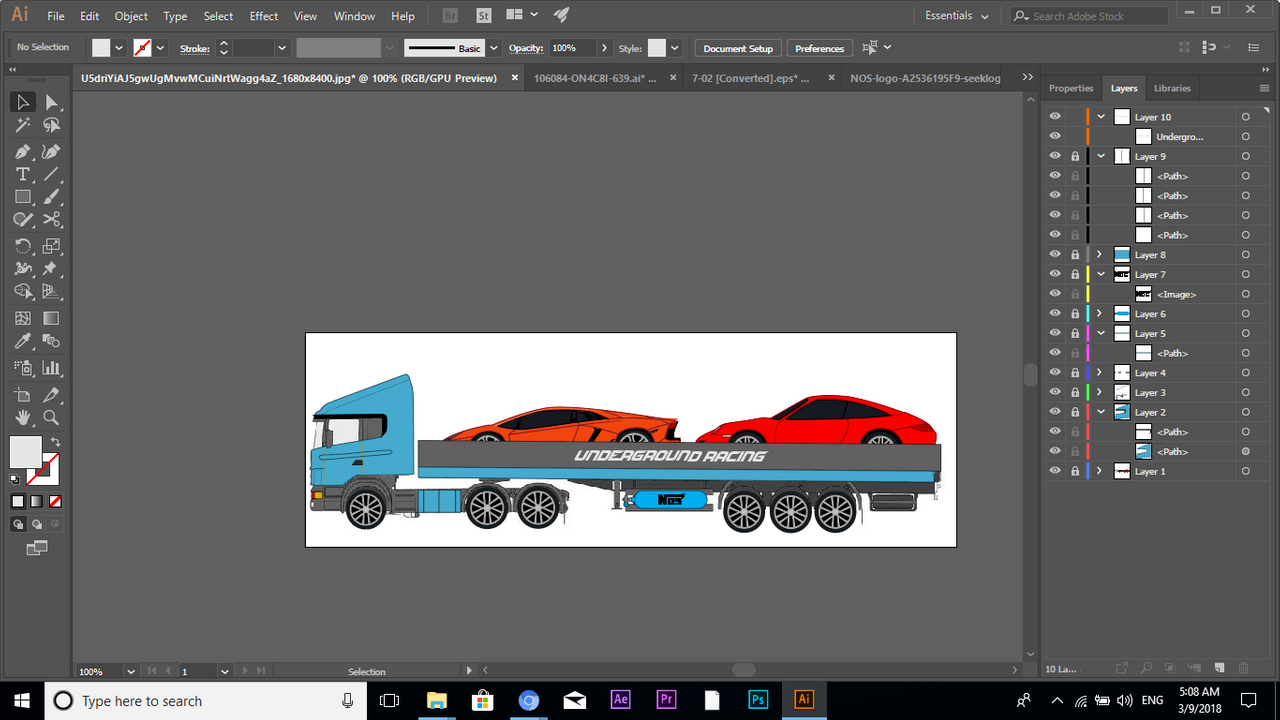1280x720 pixels.
Task: Open the Window menu
Action: point(354,16)
